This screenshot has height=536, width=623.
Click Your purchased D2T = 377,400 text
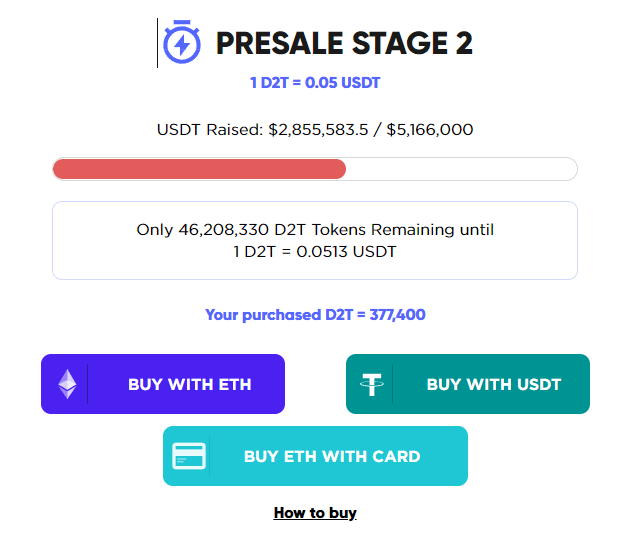coord(315,315)
